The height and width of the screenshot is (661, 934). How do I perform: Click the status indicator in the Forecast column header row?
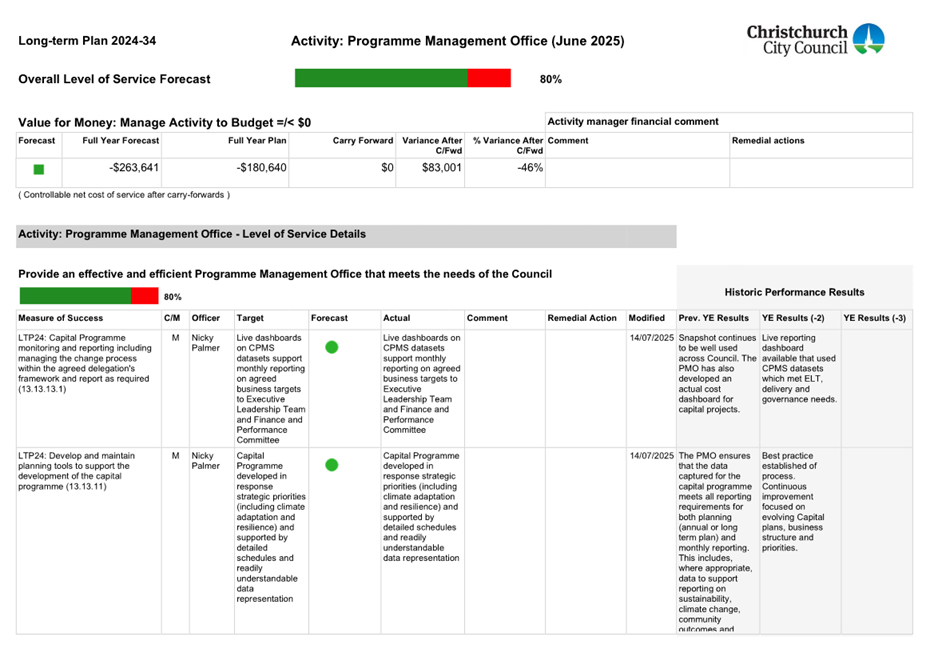[37, 169]
